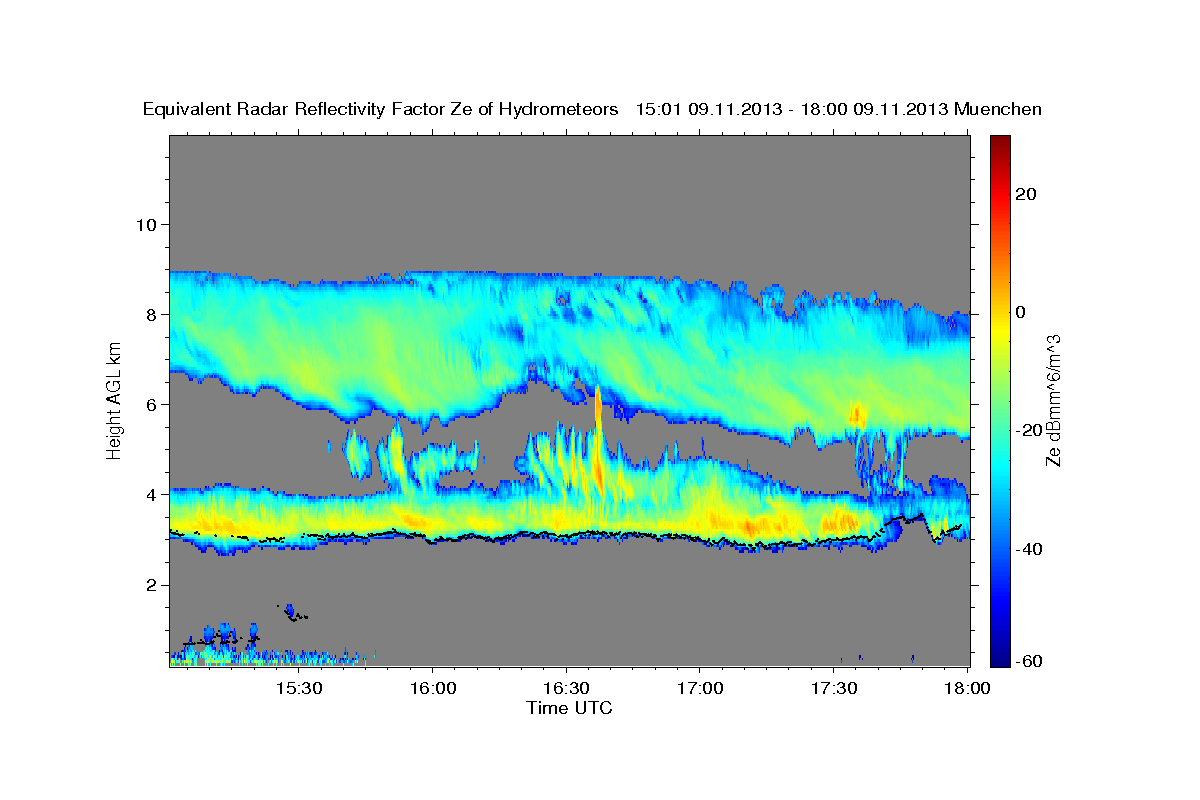Click the colorbar tick label -60

[x=1028, y=661]
